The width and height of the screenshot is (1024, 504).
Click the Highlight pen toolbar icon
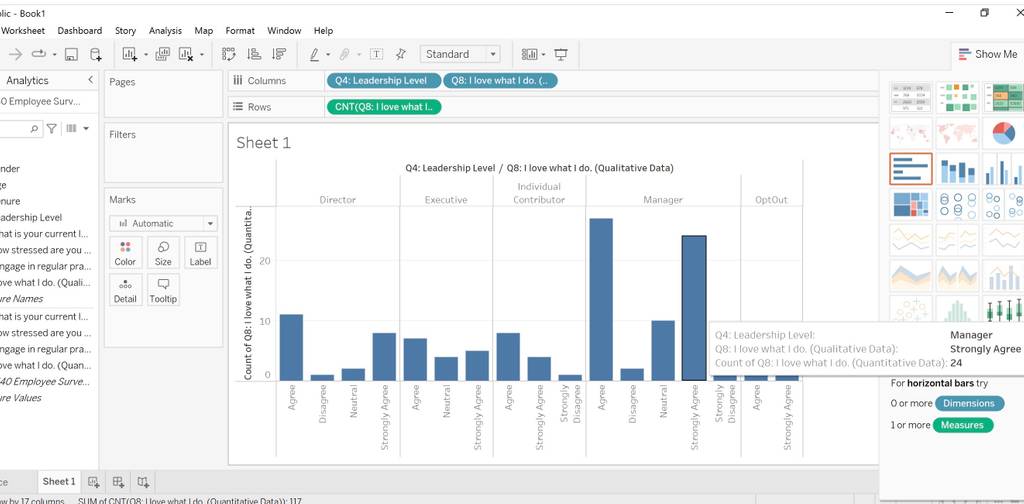tap(314, 54)
